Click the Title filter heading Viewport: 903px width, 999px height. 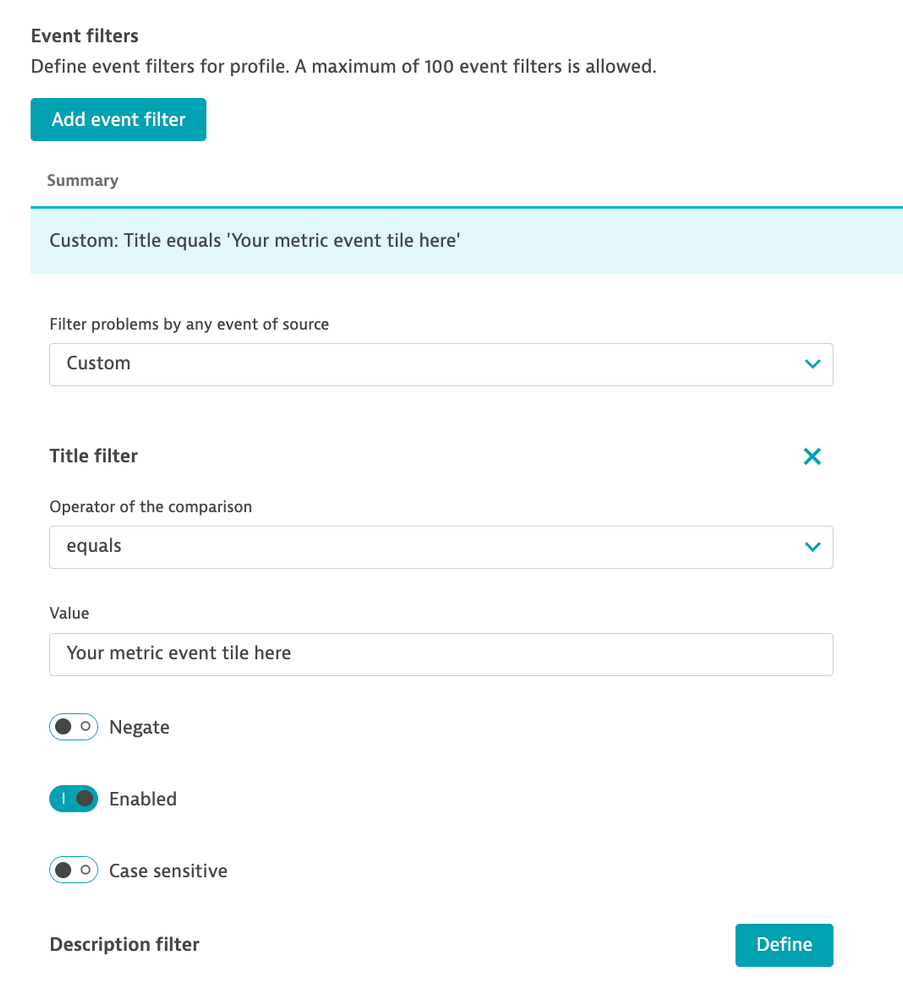click(94, 456)
